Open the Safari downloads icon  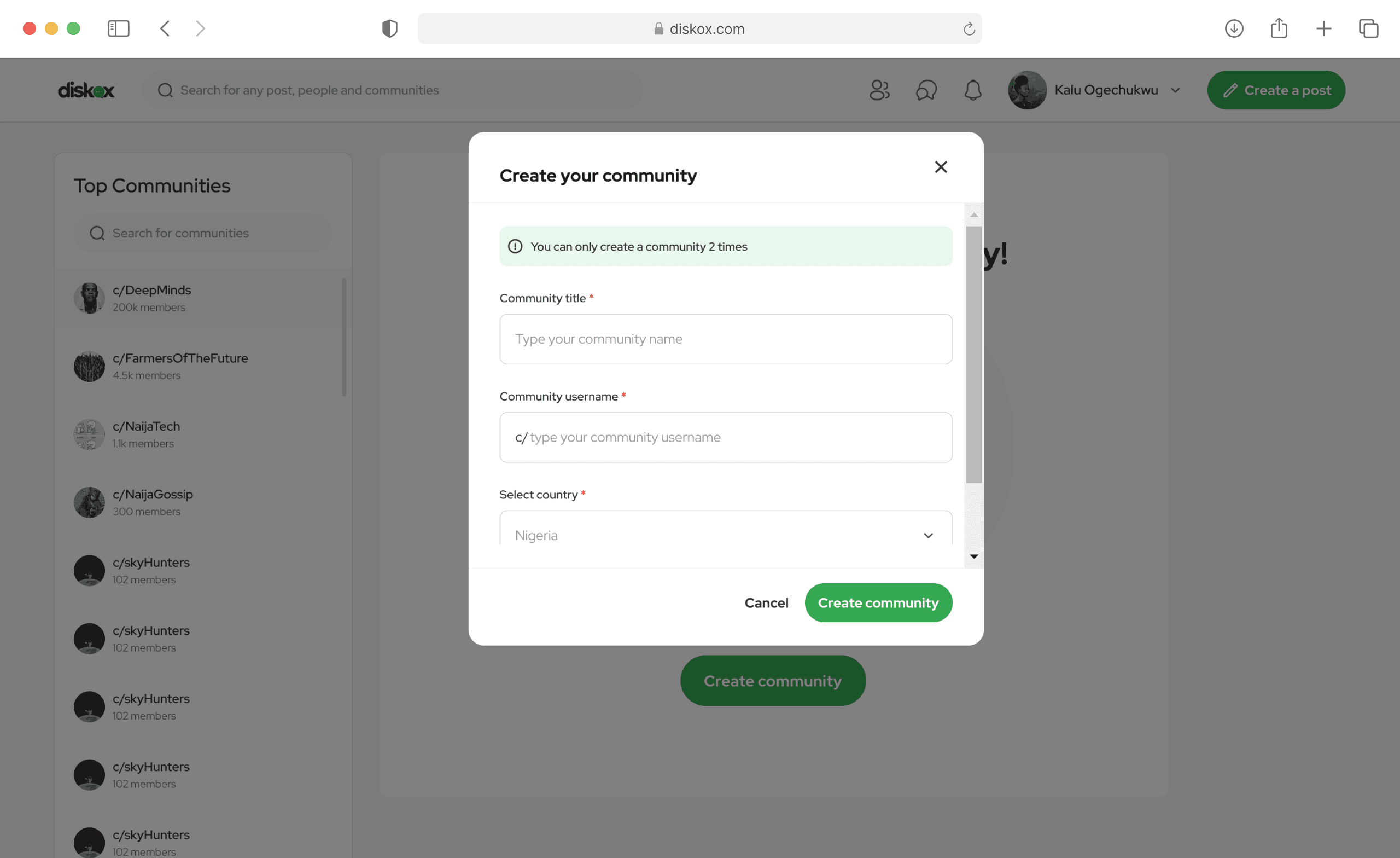[1234, 28]
